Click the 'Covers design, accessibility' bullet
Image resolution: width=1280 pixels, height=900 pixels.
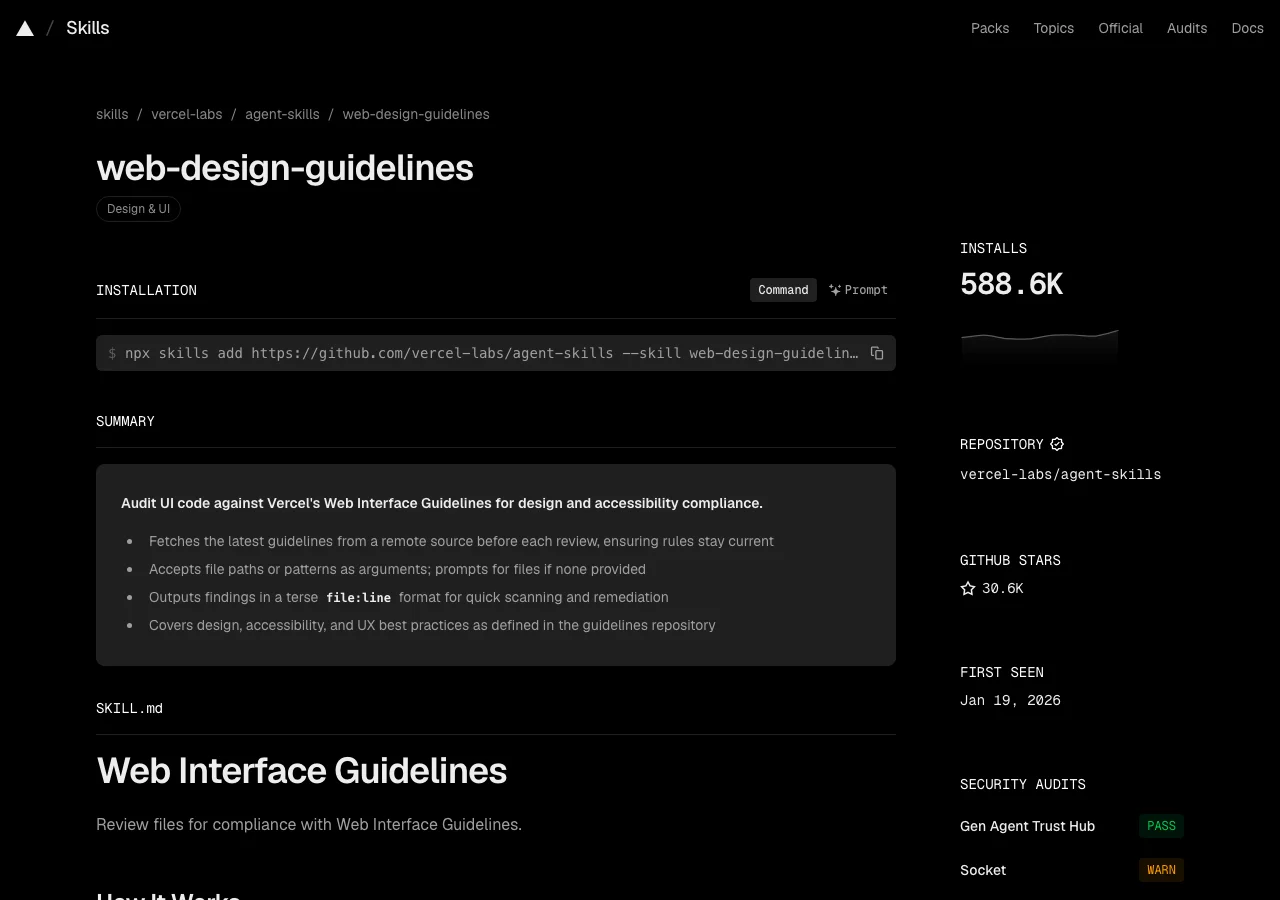tap(432, 625)
